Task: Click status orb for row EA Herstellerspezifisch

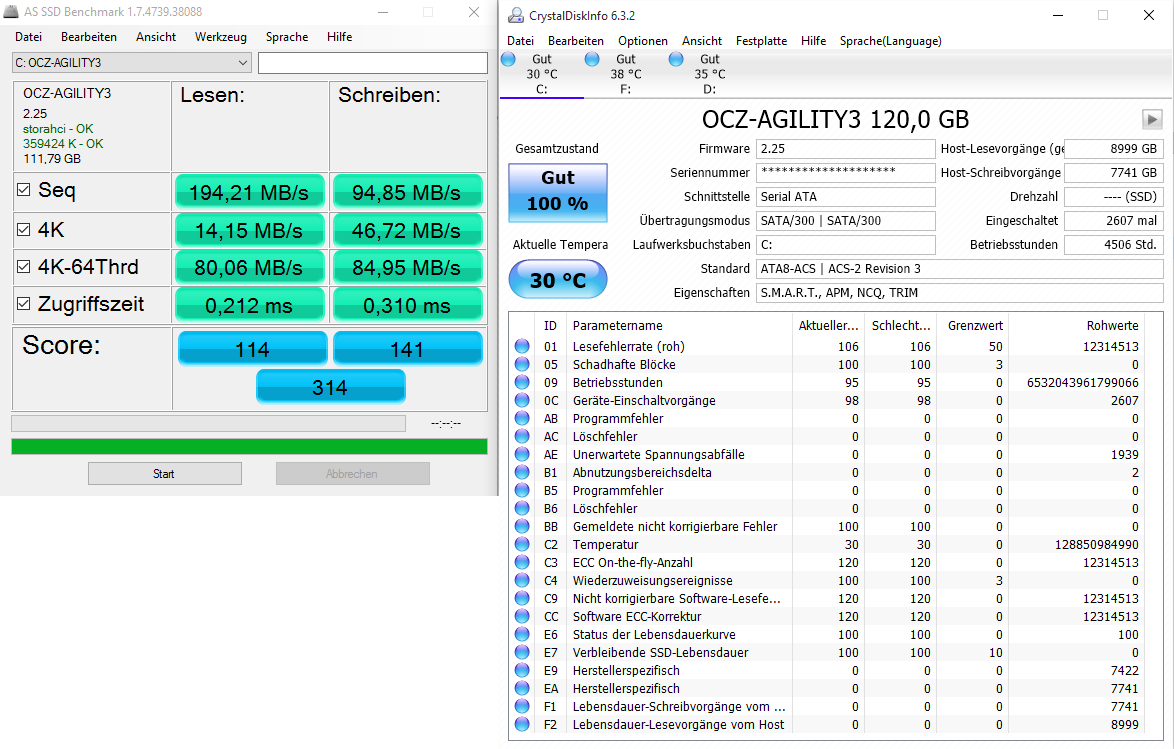Action: [x=522, y=688]
